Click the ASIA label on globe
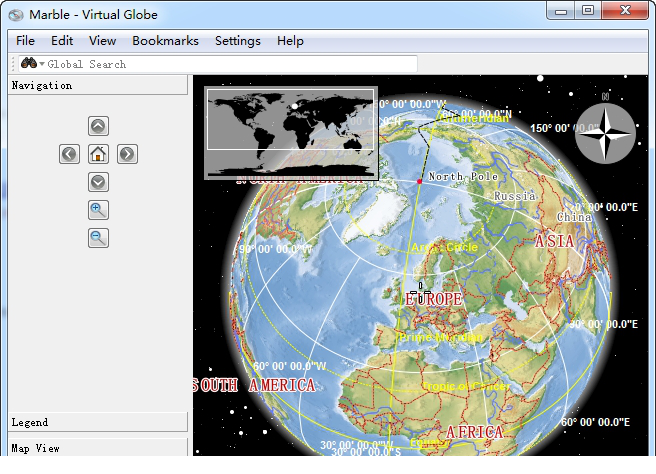This screenshot has height=474, width=656. (x=554, y=241)
